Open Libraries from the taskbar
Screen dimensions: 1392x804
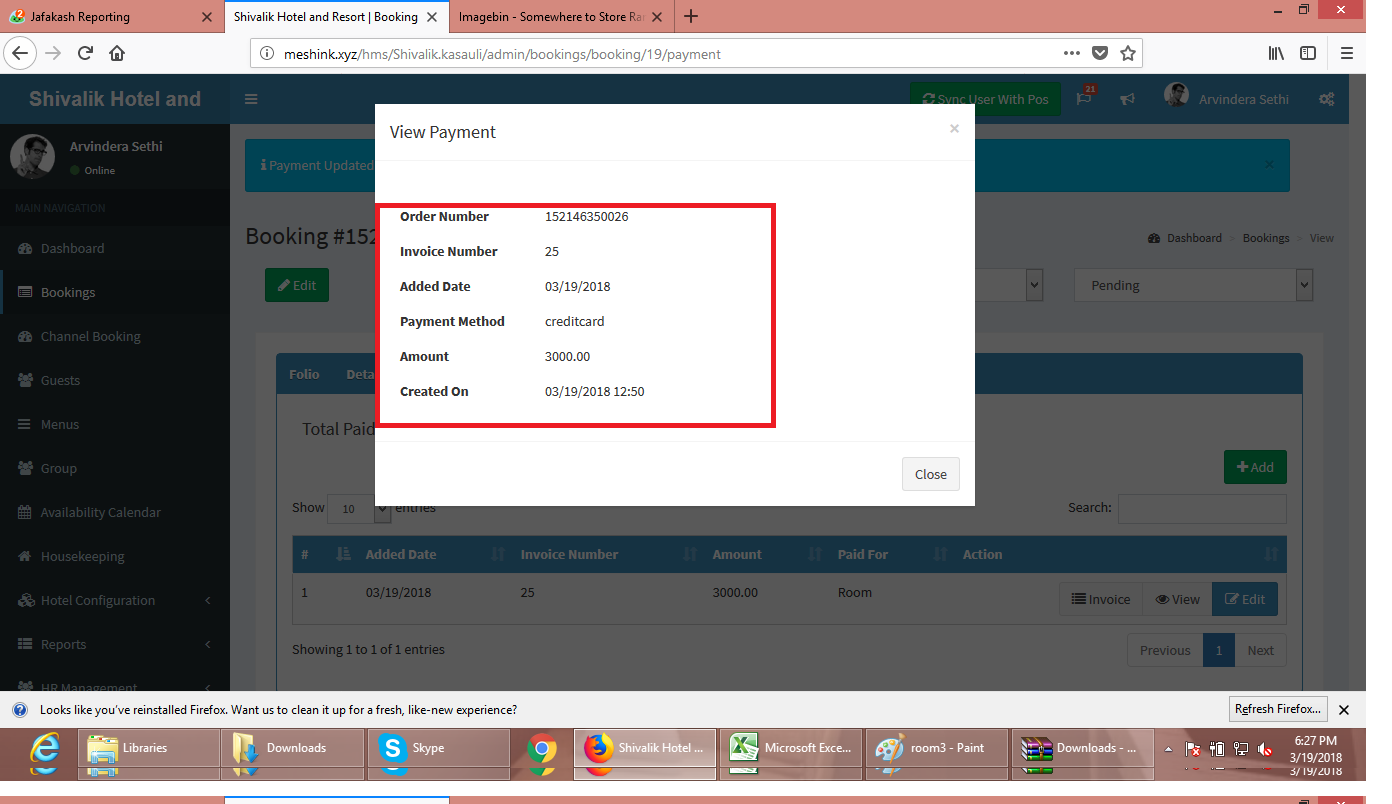tap(150, 748)
